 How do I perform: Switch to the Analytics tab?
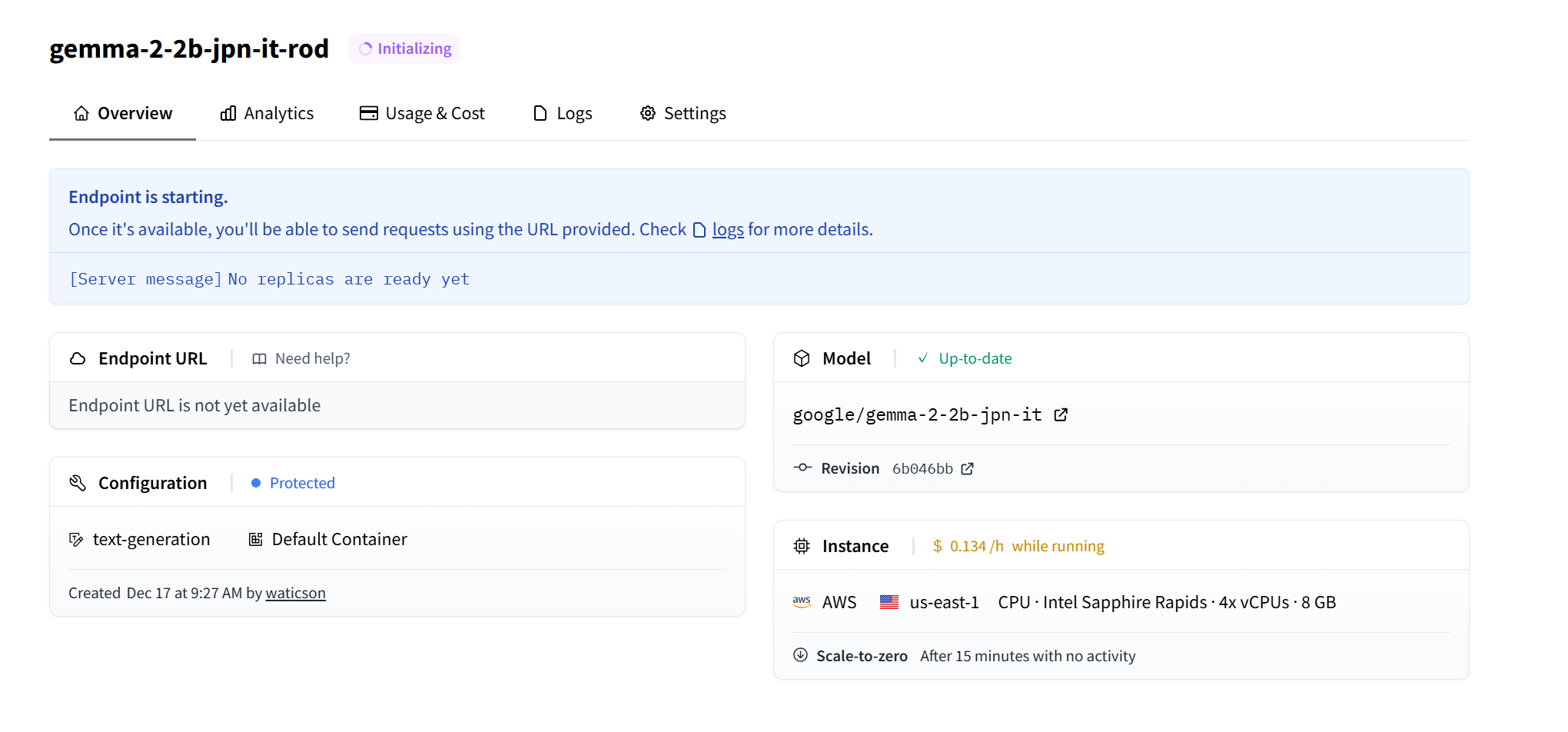click(267, 114)
